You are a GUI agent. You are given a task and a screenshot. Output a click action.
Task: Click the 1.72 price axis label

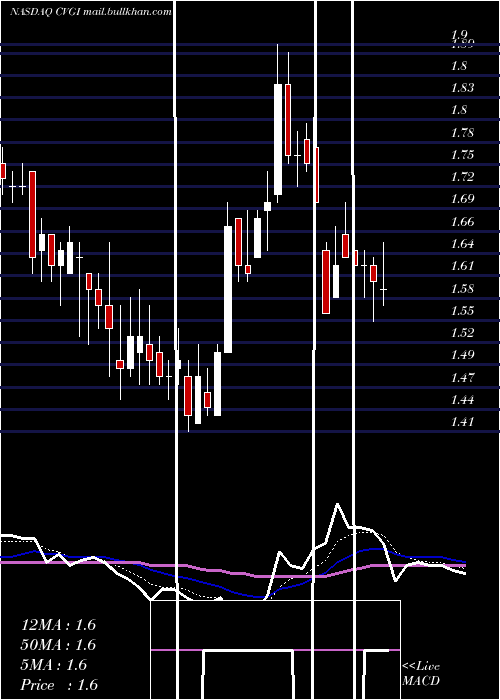[462, 177]
